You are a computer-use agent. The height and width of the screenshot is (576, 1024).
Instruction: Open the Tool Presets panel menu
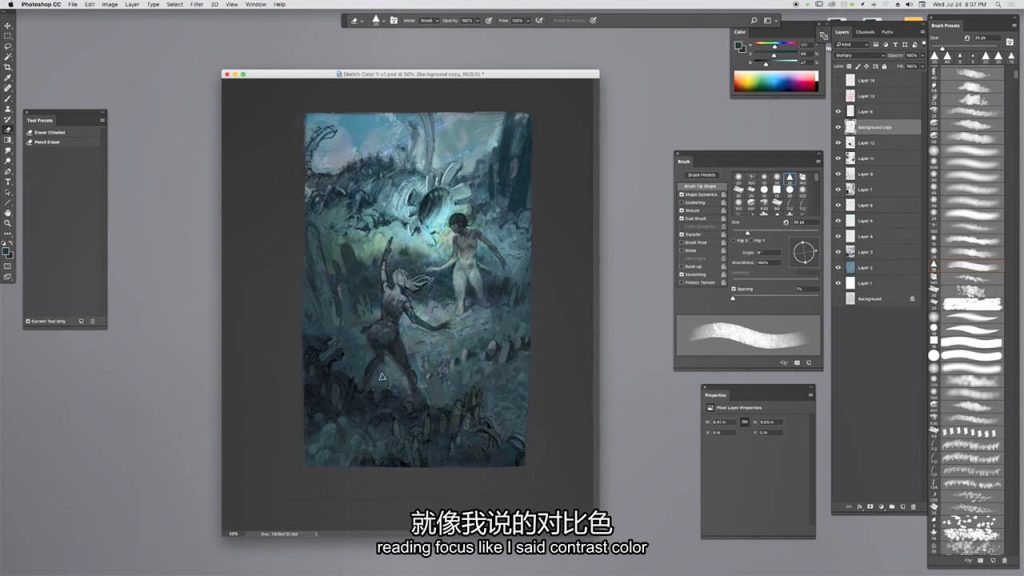pyautogui.click(x=103, y=120)
